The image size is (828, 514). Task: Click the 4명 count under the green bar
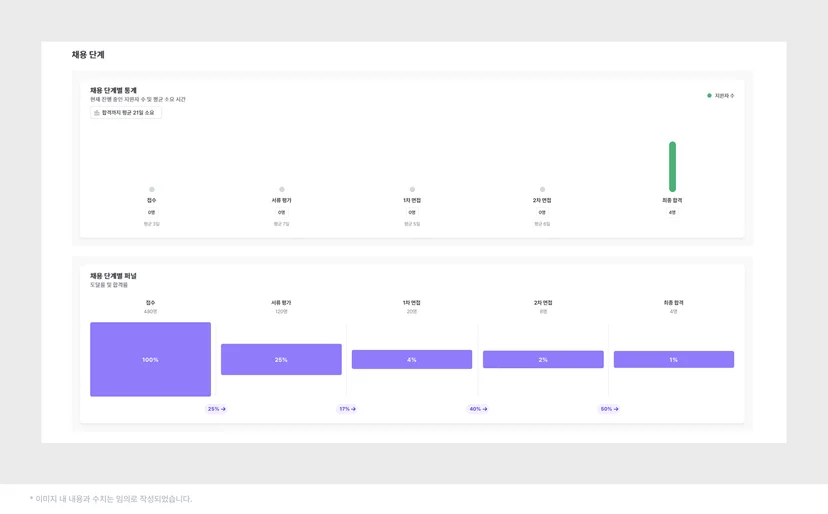point(672,212)
